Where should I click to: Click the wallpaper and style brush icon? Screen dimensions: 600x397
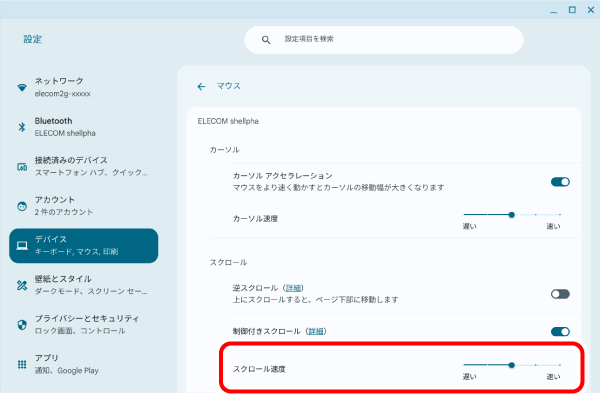tap(22, 285)
